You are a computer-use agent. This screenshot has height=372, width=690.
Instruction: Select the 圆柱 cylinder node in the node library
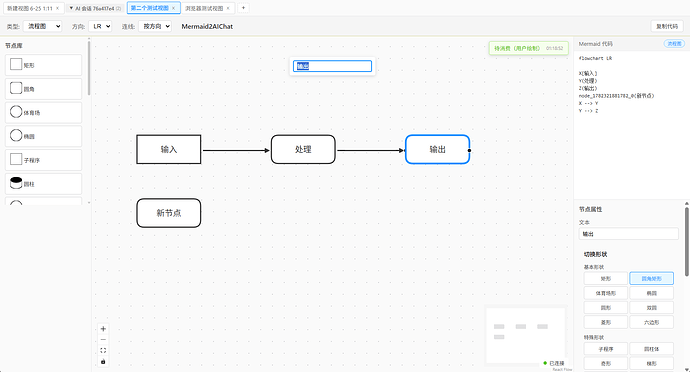coord(43,184)
